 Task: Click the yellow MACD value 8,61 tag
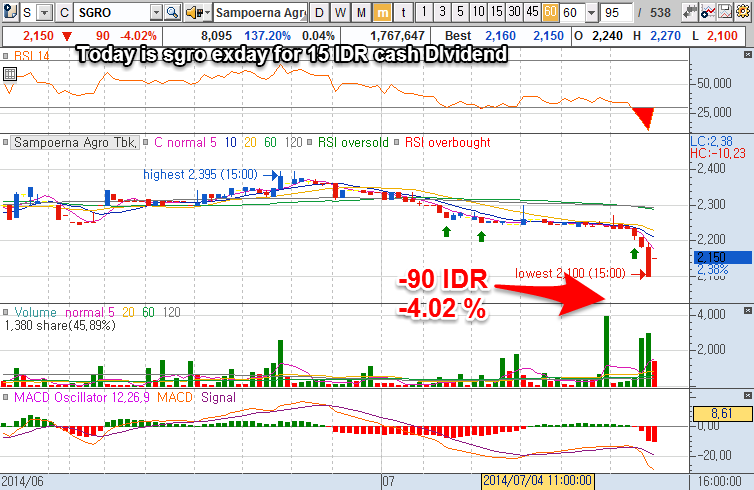tap(722, 414)
